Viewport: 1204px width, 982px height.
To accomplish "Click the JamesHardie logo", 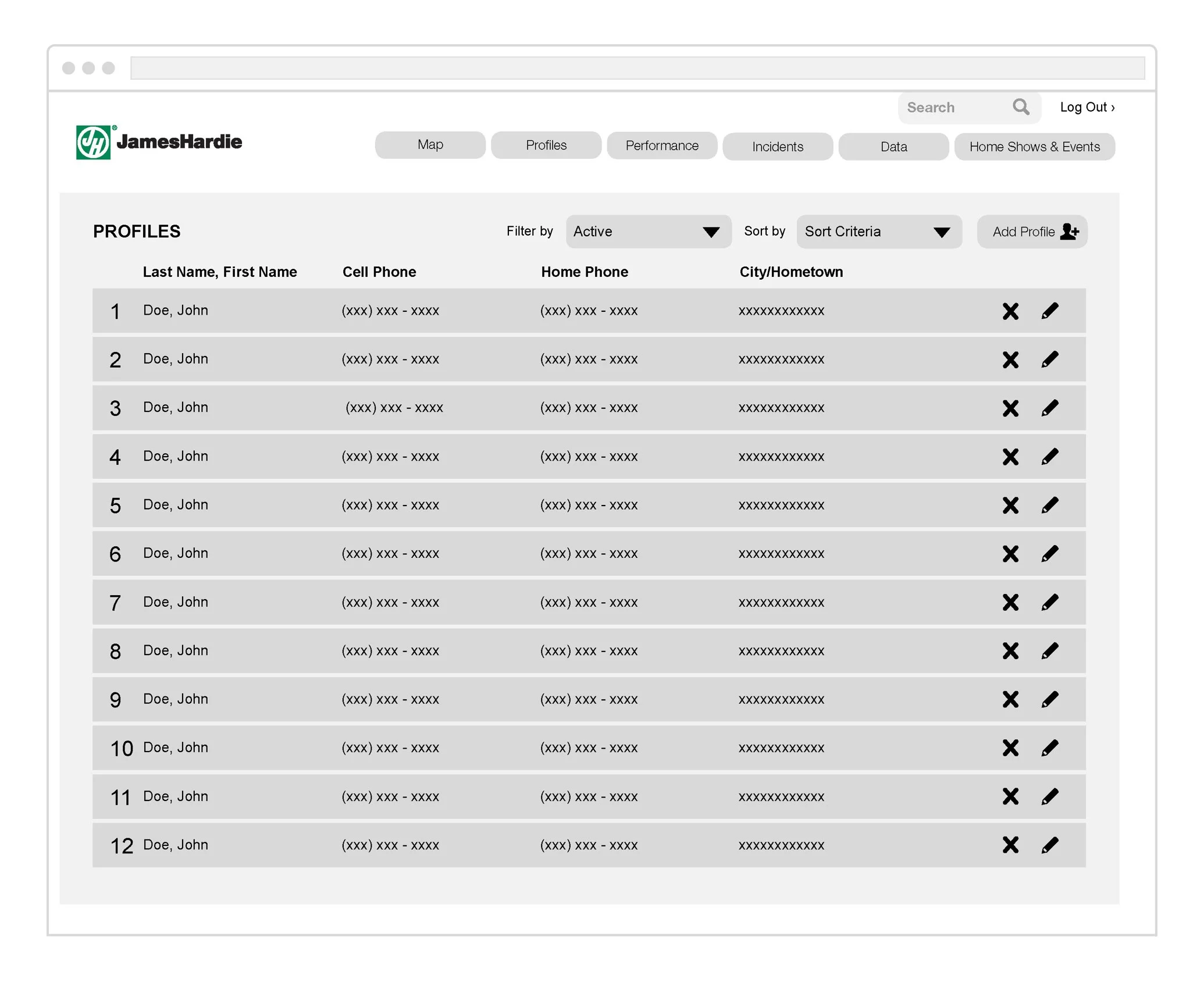I will coord(159,142).
